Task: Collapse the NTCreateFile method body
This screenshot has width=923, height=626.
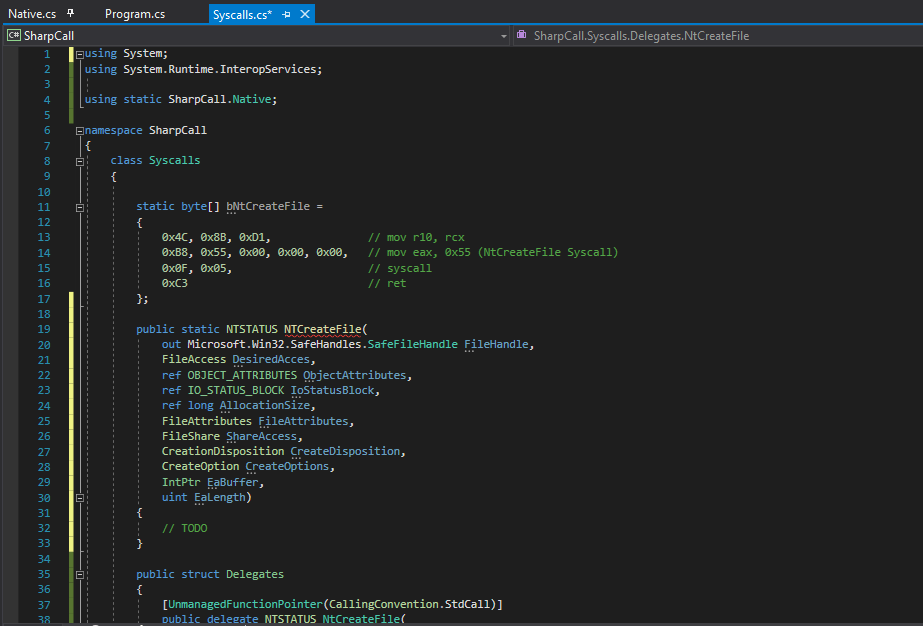Action: tap(79, 498)
